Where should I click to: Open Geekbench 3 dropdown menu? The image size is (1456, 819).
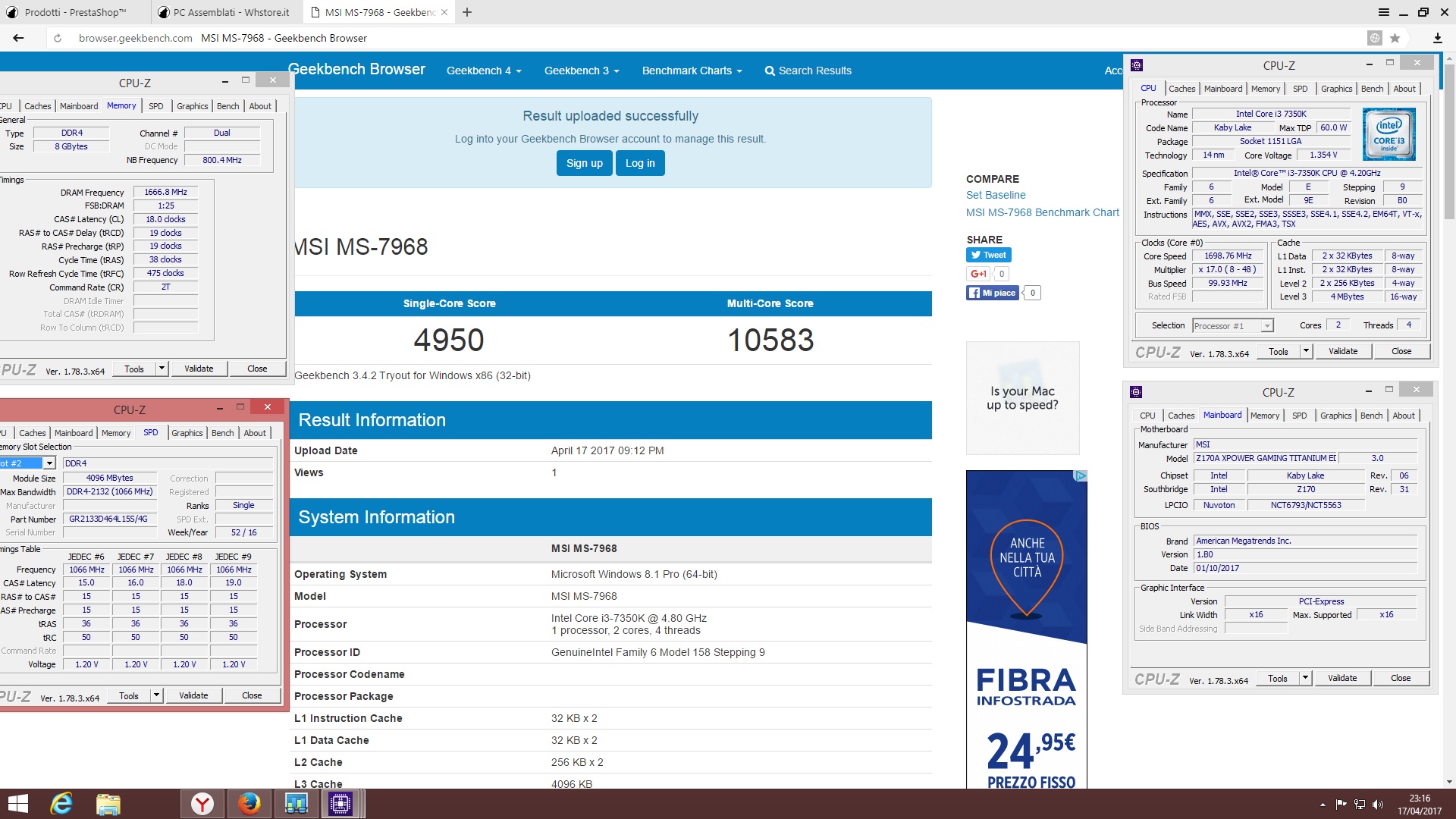[x=582, y=71]
